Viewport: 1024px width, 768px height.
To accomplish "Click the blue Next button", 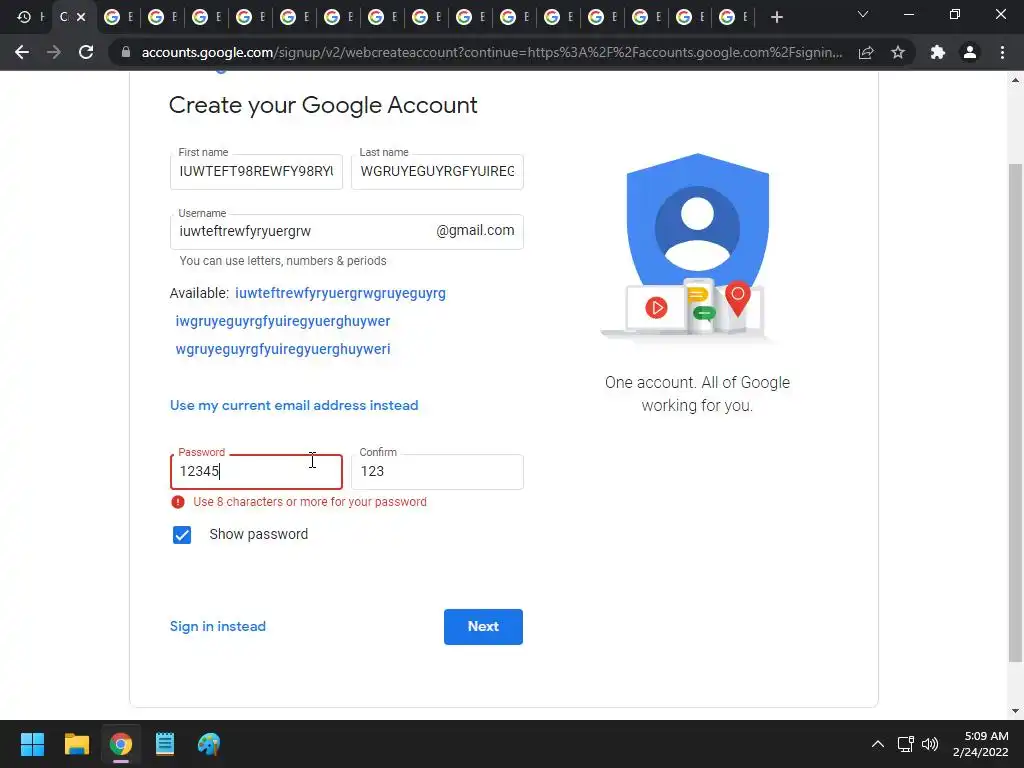I will point(483,627).
